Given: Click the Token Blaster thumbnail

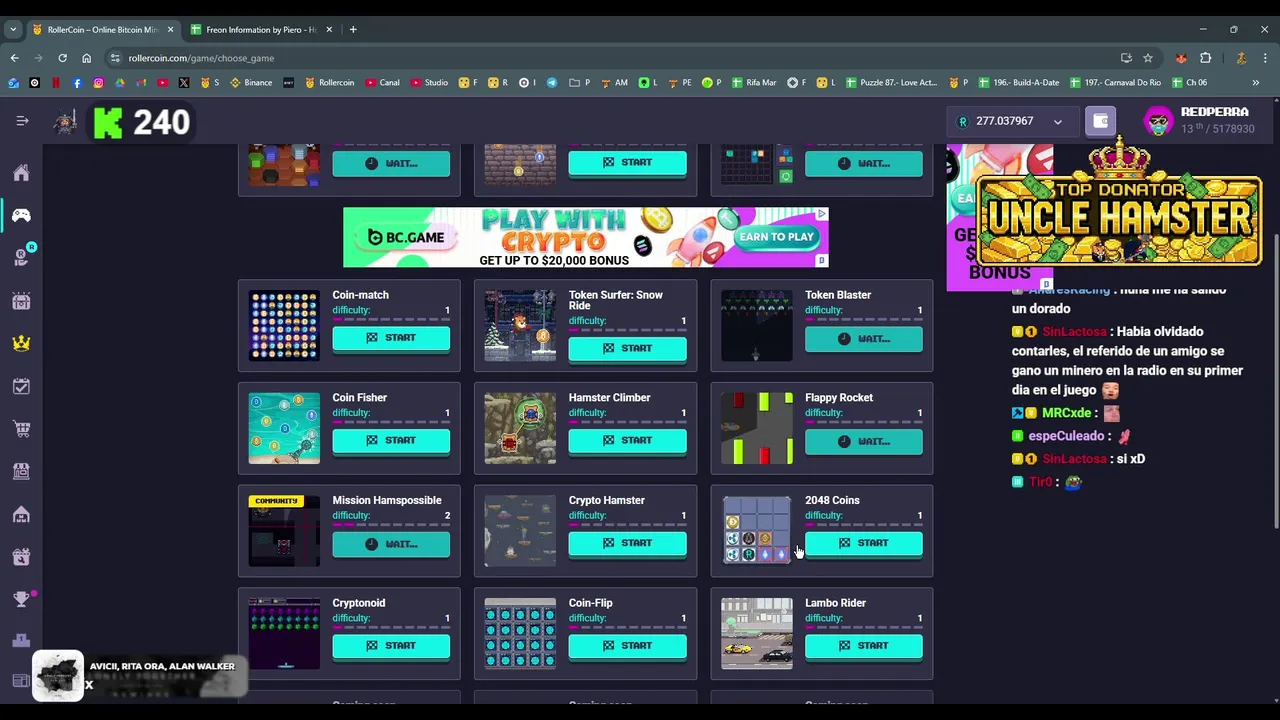Looking at the screenshot, I should click(757, 325).
